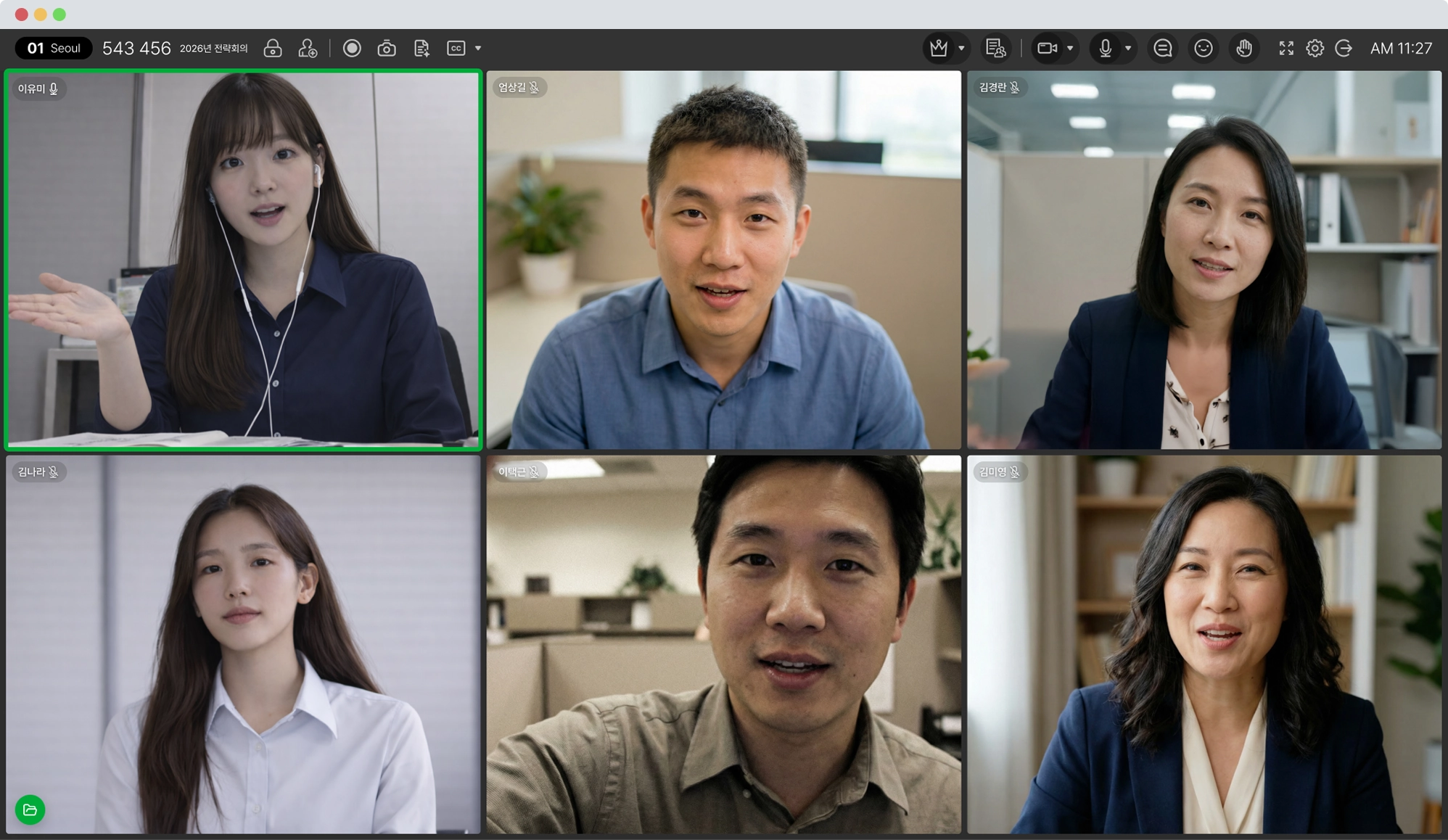Viewport: 1448px width, 840px height.
Task: Toggle the video camera on or off
Action: tap(1047, 48)
